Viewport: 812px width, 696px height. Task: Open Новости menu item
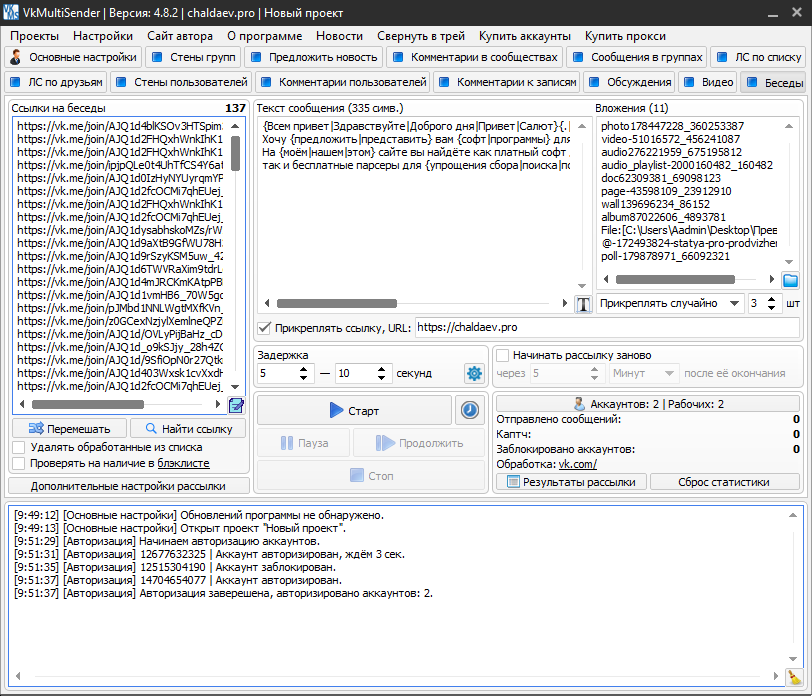coord(339,36)
